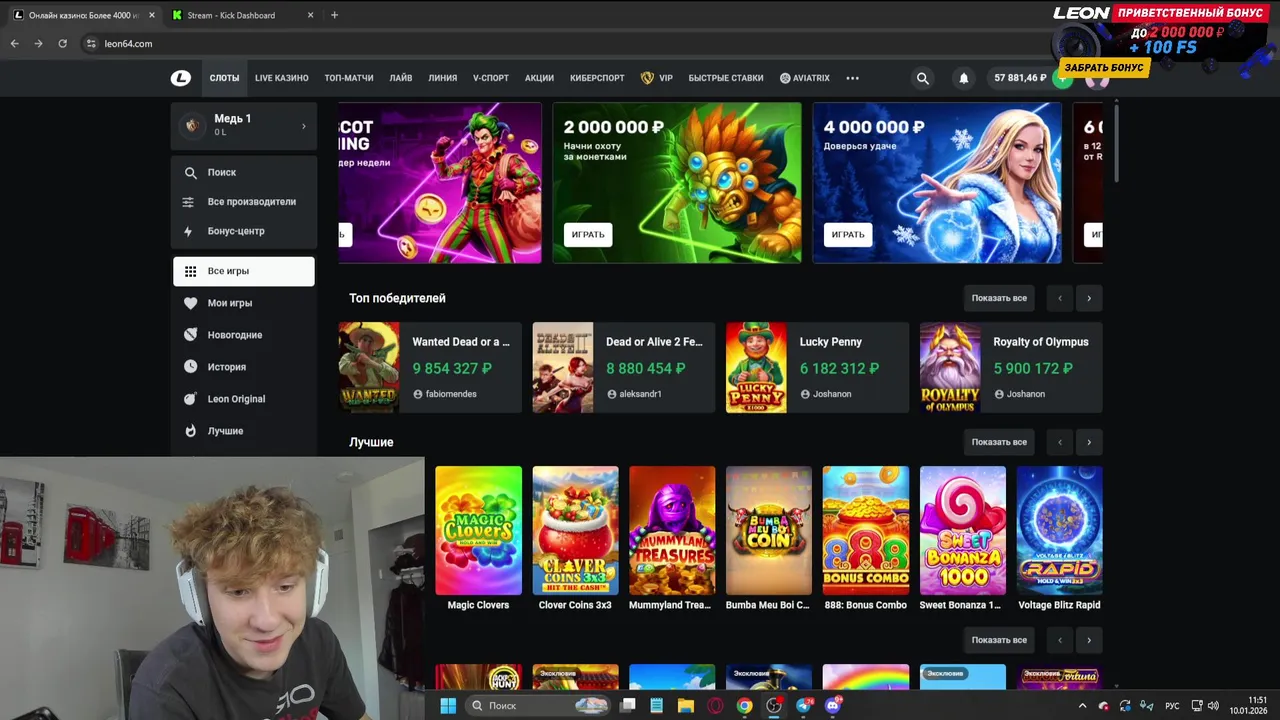Next arrow in Топ победителей section

coord(1089,298)
